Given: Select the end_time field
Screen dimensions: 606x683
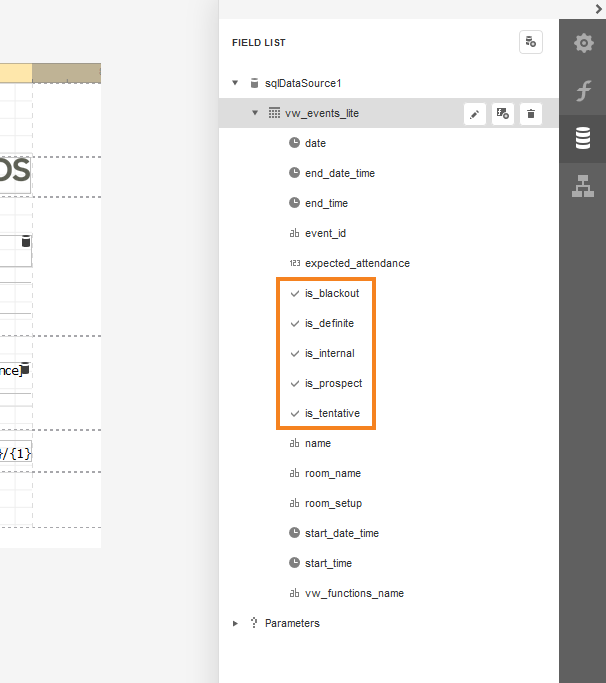Looking at the screenshot, I should (x=326, y=203).
